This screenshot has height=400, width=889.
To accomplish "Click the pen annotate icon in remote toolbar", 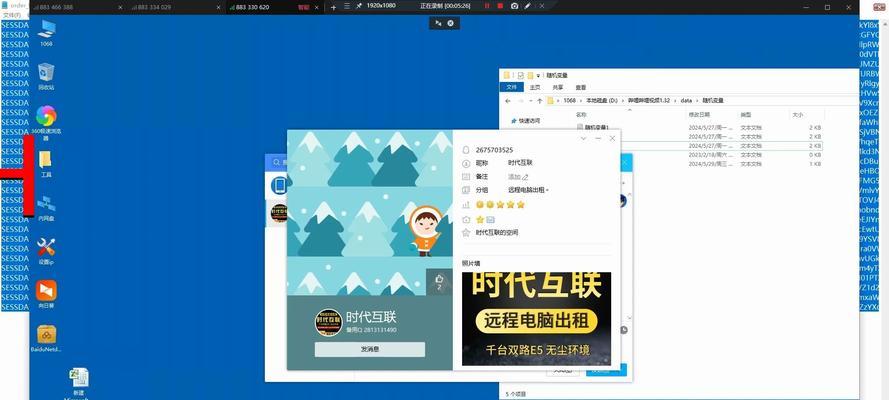I will 528,6.
